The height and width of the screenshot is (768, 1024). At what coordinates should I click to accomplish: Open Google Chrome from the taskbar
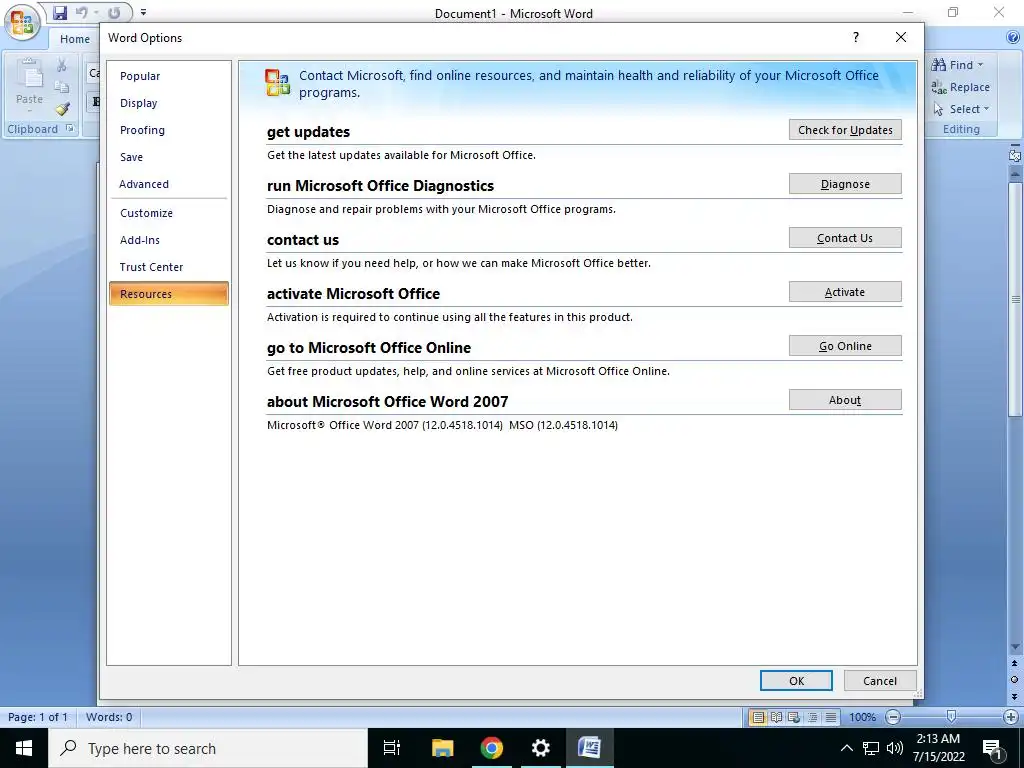[492, 748]
